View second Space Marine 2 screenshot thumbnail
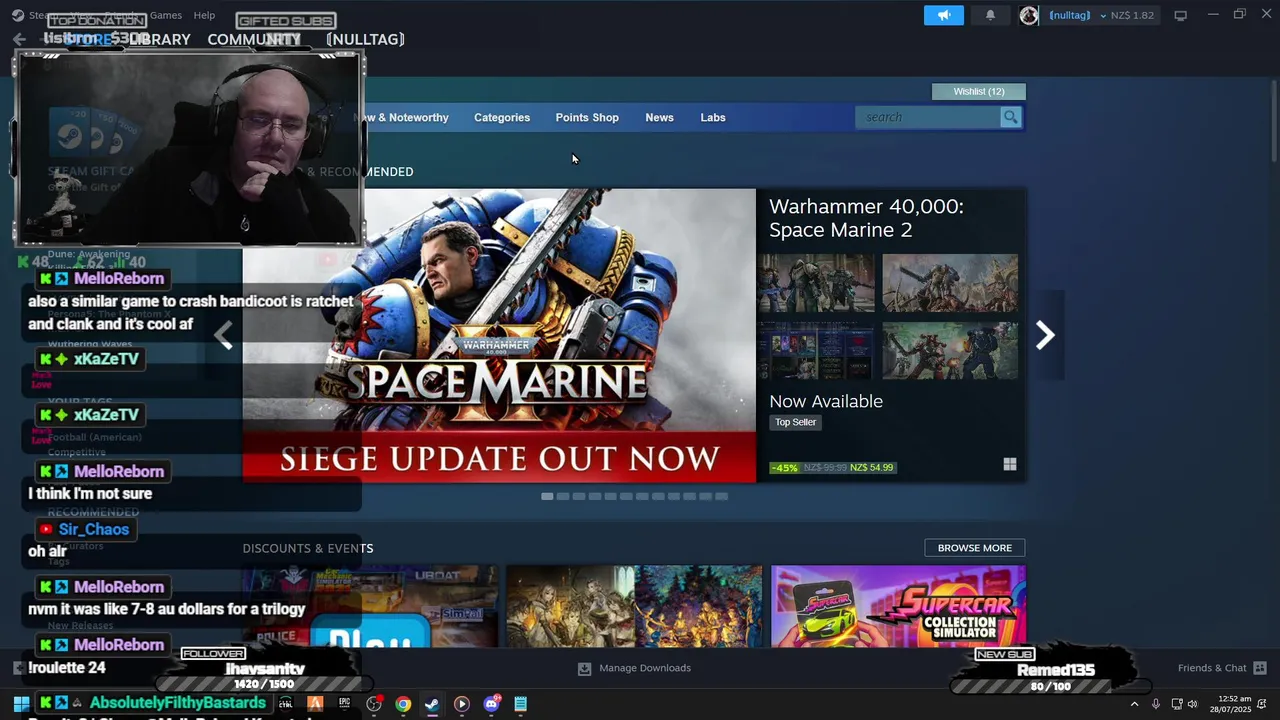Screen dimensions: 1280x720 click(x=950, y=283)
